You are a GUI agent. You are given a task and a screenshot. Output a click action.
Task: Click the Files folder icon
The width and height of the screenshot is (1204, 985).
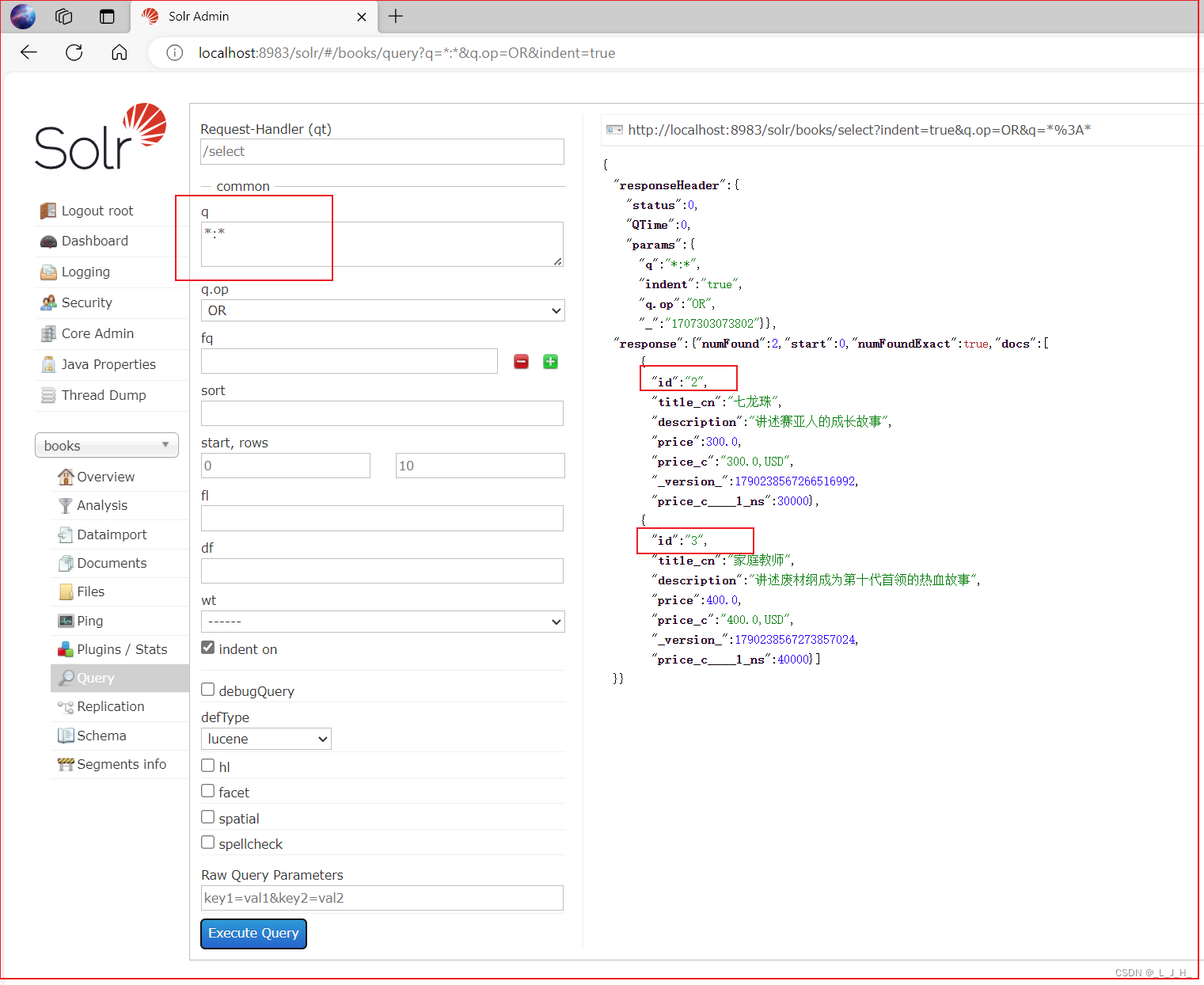[x=66, y=591]
